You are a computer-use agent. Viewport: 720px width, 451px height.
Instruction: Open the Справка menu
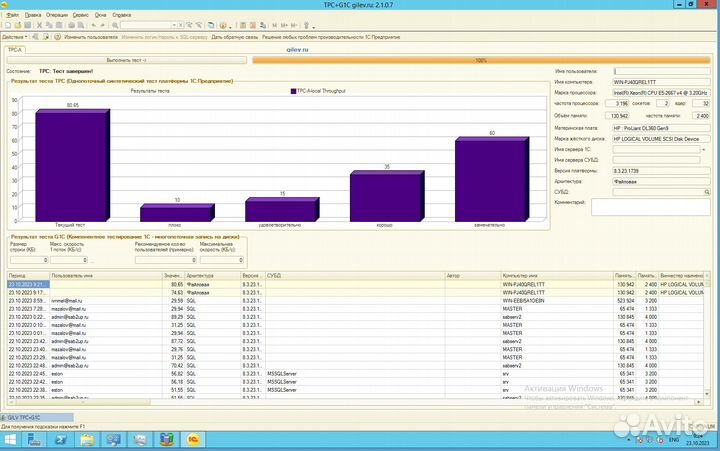(x=122, y=15)
